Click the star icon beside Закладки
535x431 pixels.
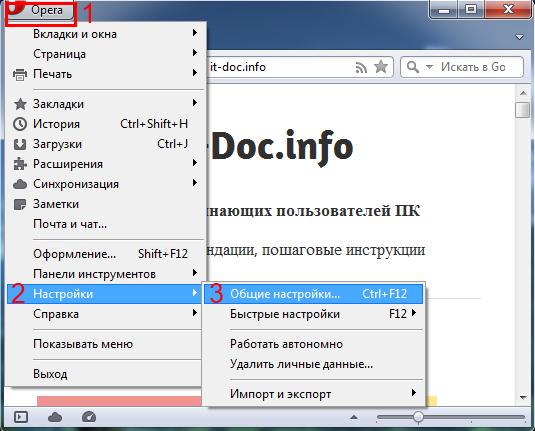[x=20, y=104]
